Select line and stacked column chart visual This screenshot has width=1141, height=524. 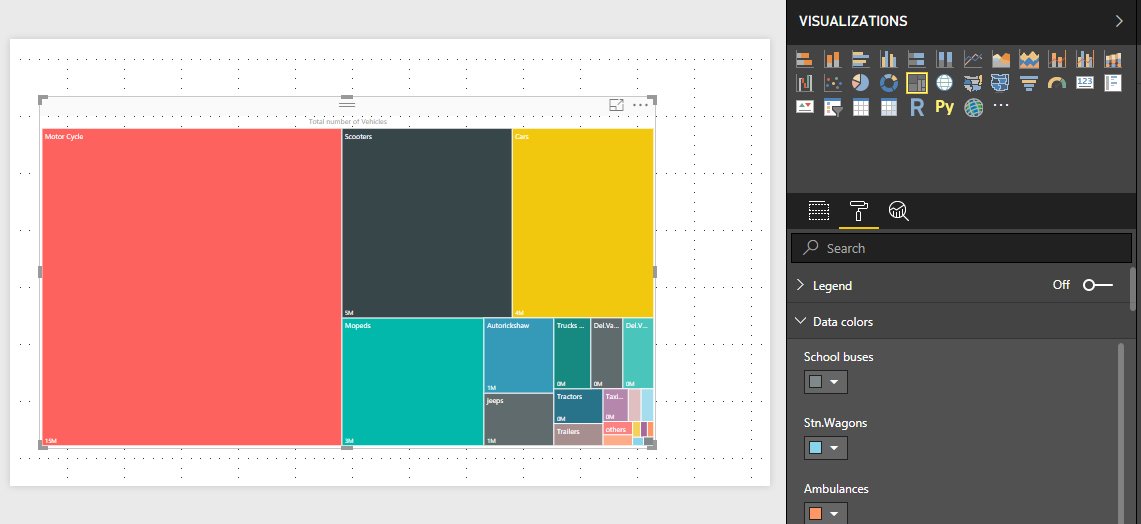1057,59
